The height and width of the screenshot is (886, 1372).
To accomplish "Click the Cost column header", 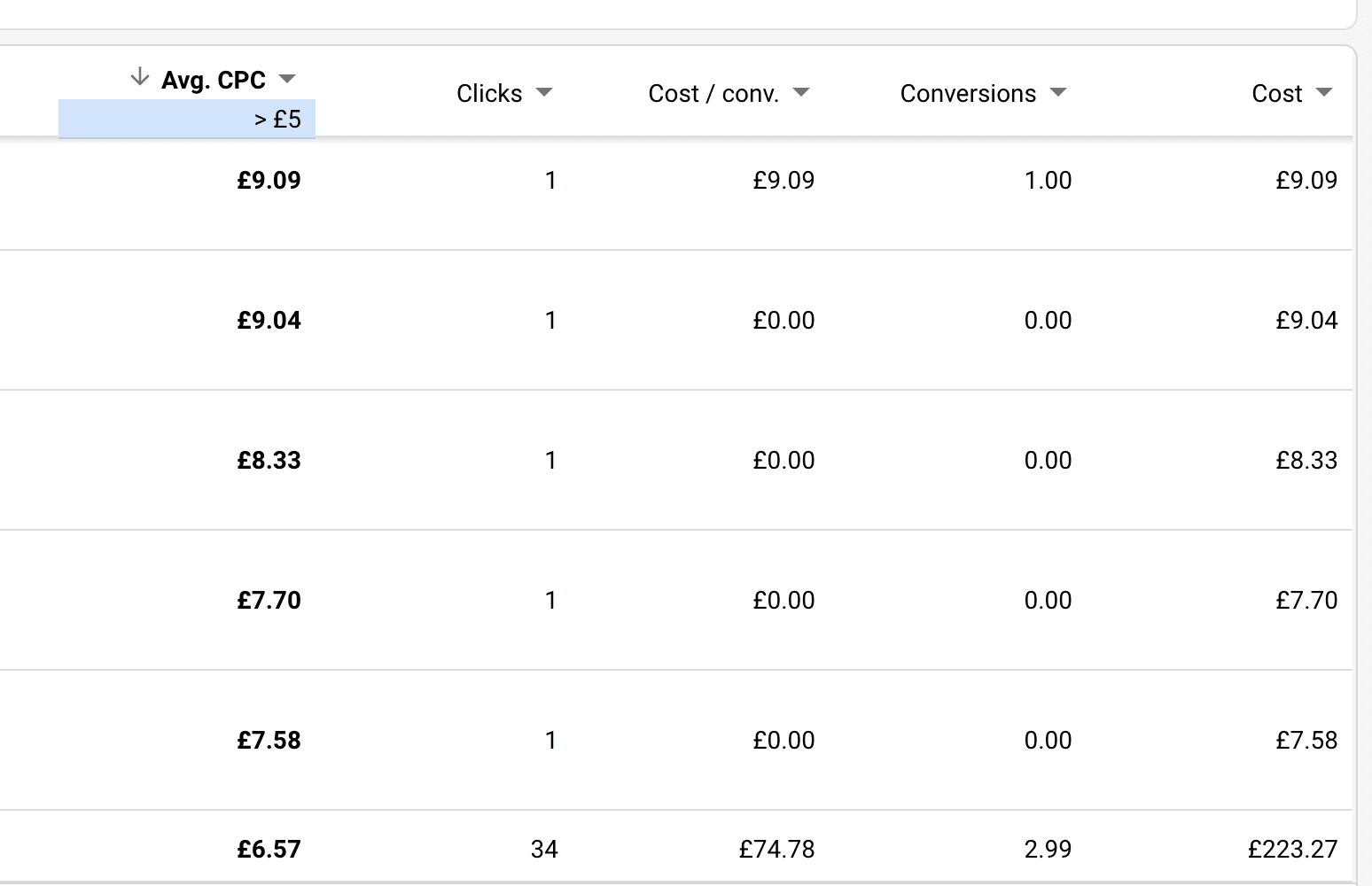I will [x=1276, y=92].
